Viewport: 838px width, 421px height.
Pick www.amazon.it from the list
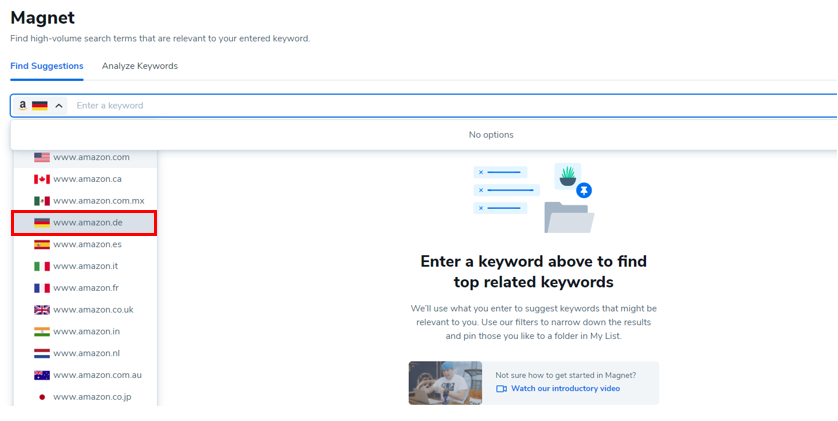coord(86,266)
